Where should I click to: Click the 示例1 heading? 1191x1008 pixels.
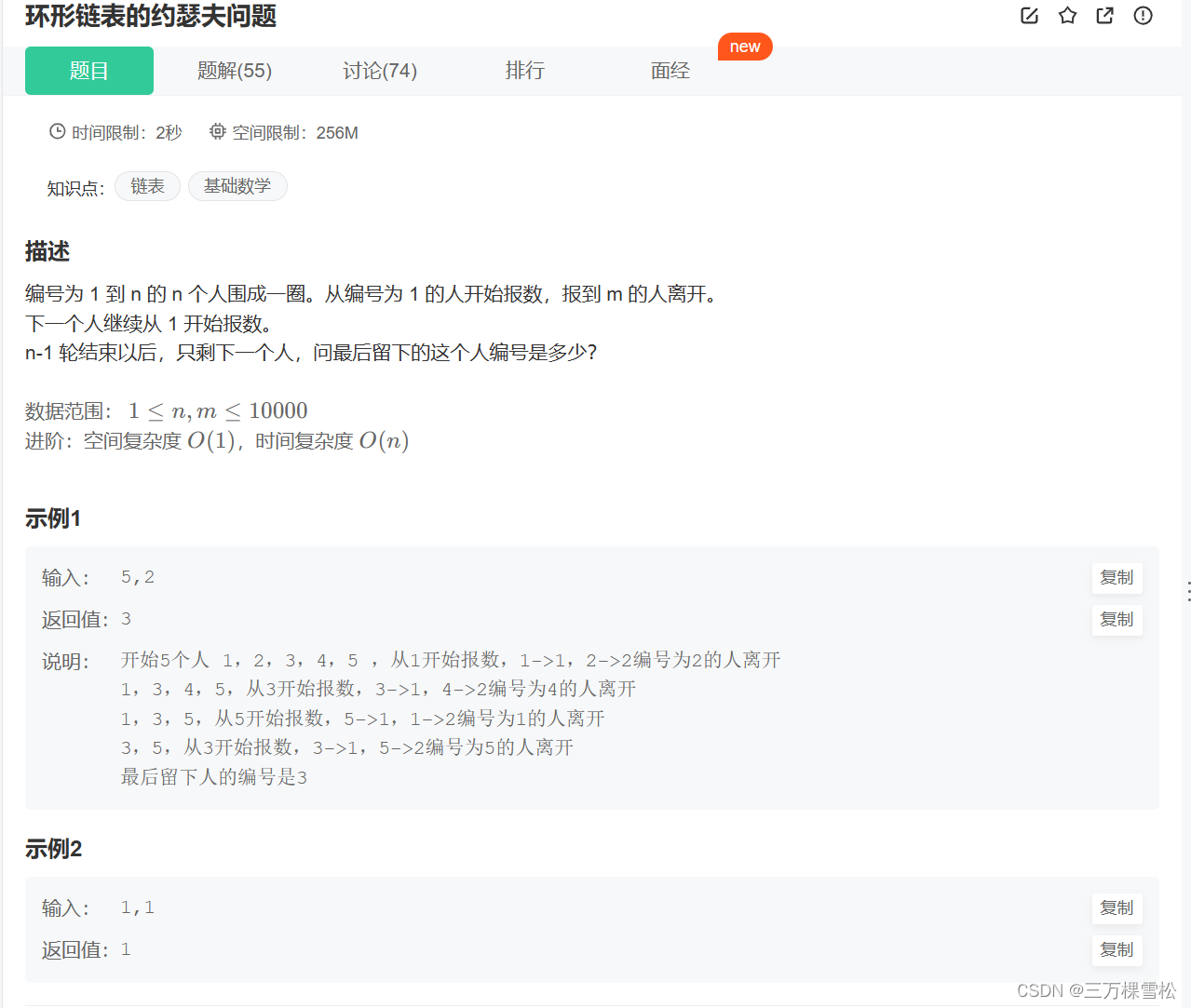53,518
